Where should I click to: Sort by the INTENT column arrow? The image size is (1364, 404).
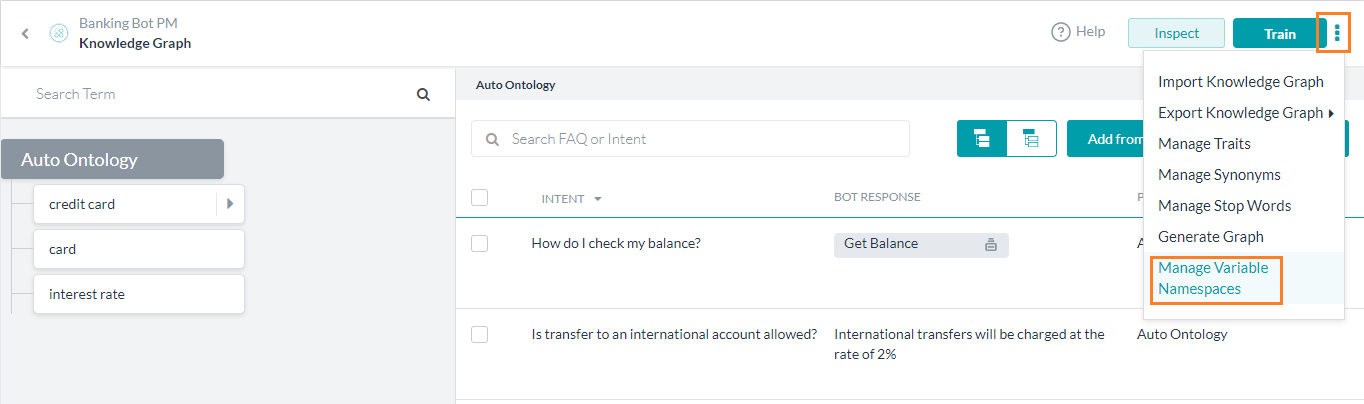598,199
